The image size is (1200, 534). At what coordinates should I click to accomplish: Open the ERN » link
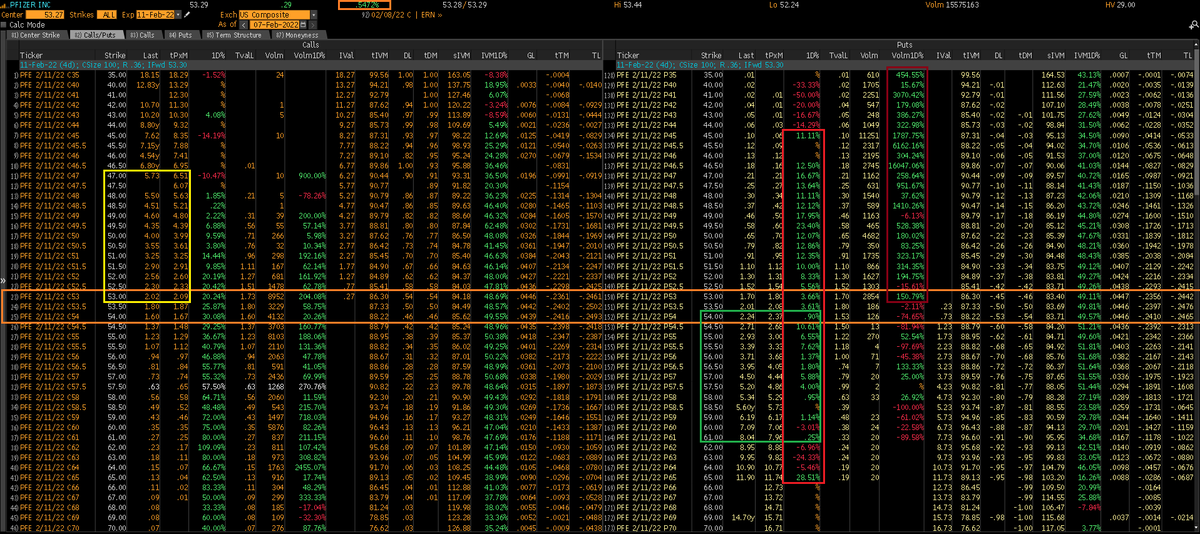(431, 15)
